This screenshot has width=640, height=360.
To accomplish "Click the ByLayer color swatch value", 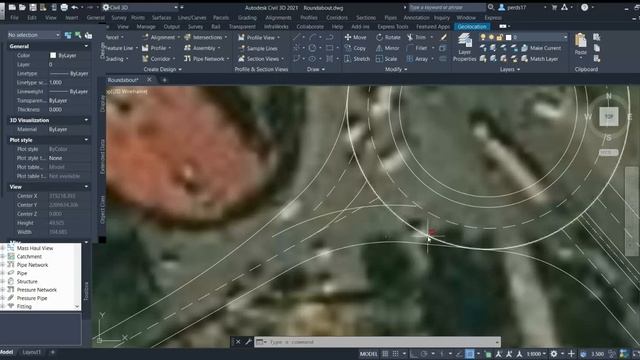I will point(53,55).
